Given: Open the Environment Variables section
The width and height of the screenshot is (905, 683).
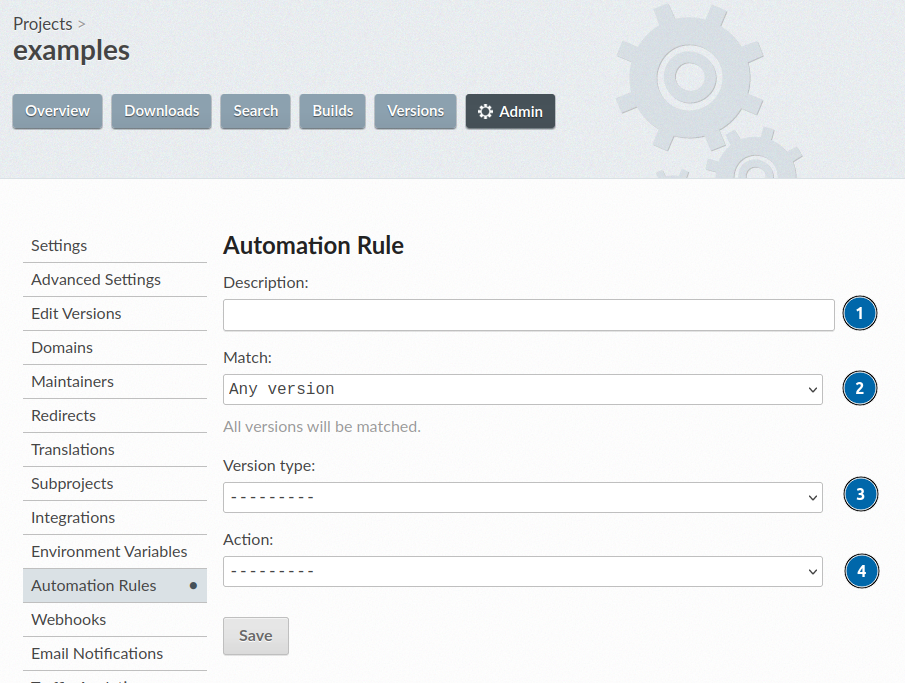Looking at the screenshot, I should click(110, 551).
